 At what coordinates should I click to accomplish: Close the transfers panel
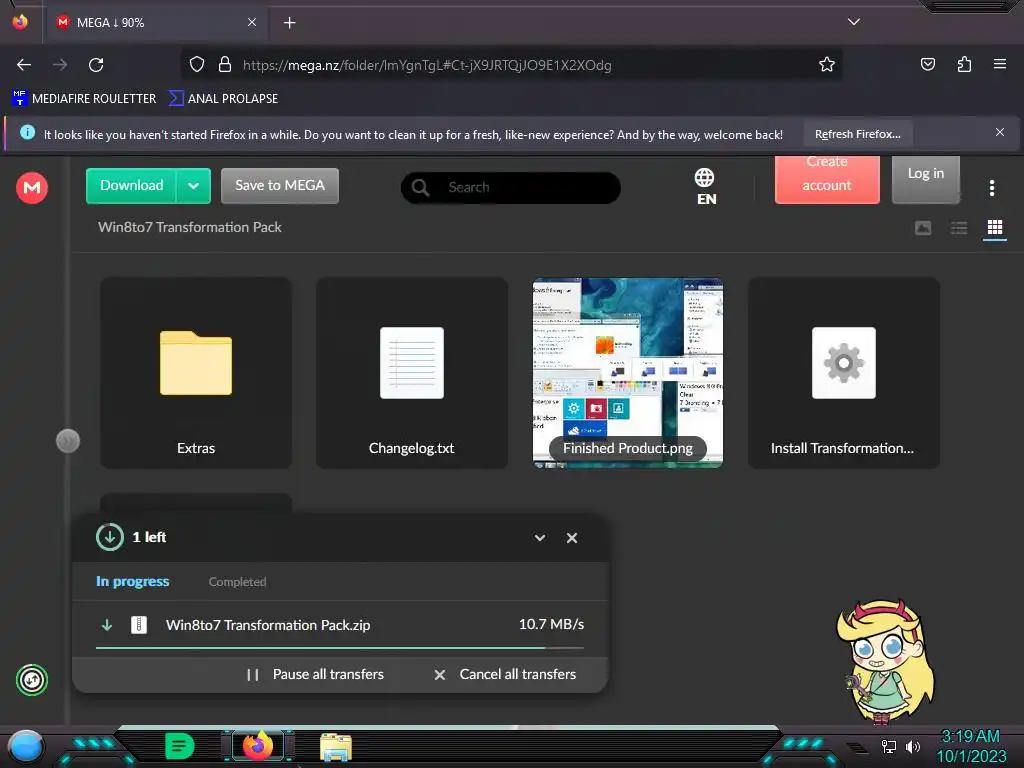click(571, 538)
